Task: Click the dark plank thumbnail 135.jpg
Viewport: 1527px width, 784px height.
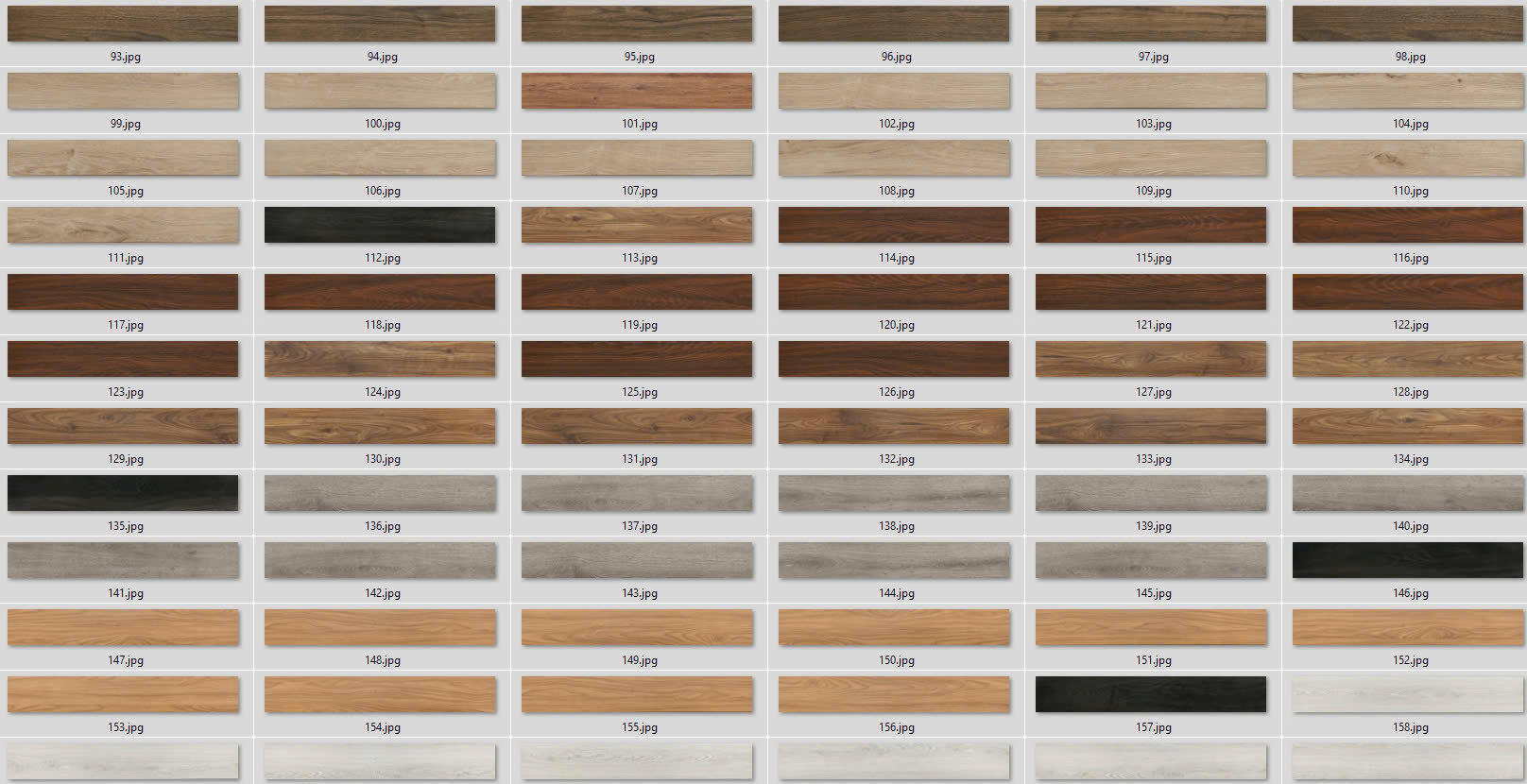Action: click(x=123, y=493)
